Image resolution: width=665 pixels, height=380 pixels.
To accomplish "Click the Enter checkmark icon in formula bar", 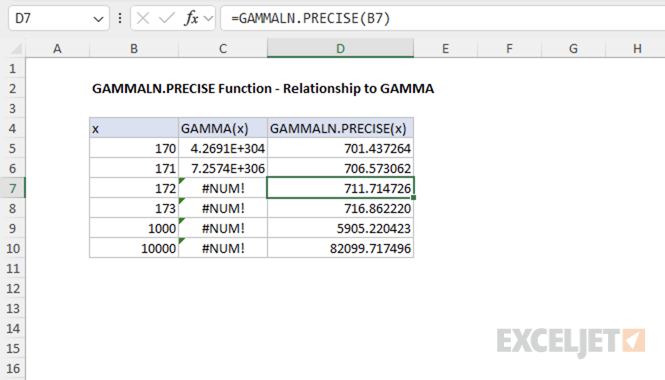I will point(167,18).
